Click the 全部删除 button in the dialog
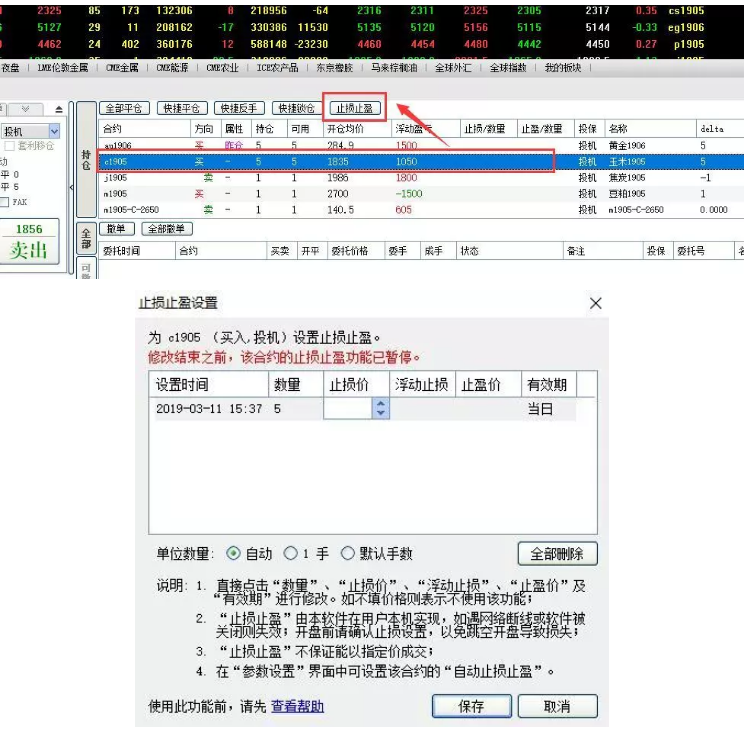Screen dimensions: 745x741 point(557,553)
